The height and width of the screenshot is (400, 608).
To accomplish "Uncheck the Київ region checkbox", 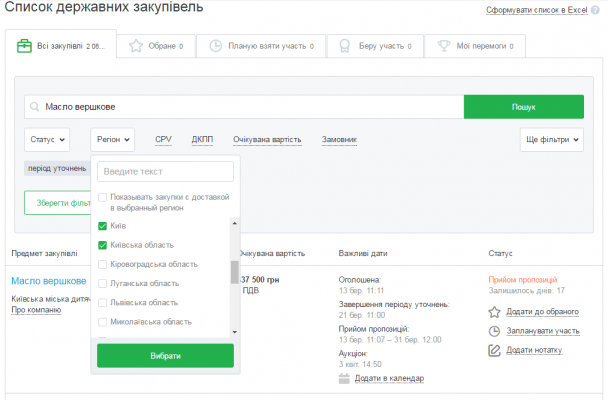I will [x=102, y=226].
